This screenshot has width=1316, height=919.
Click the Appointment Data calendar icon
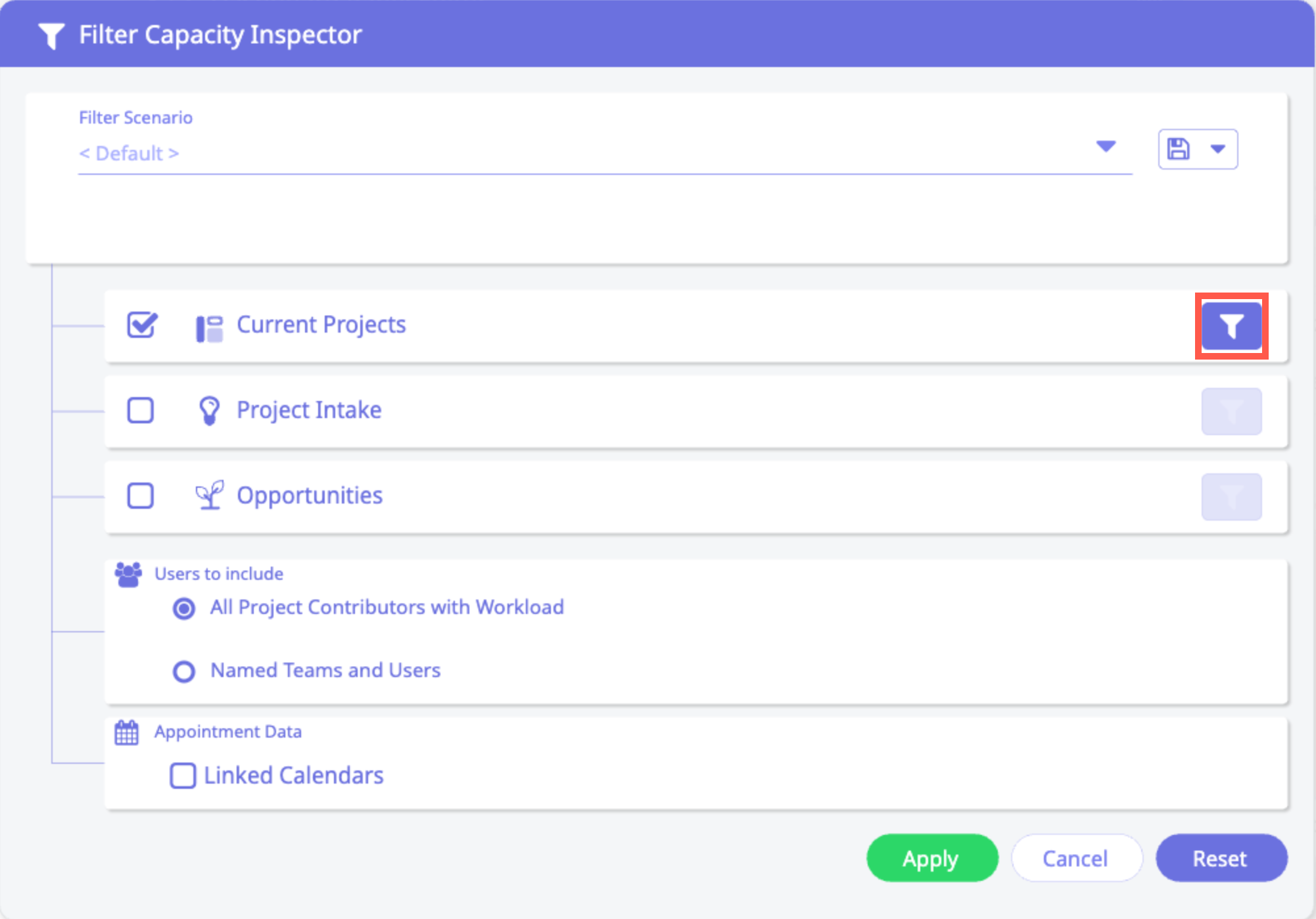click(x=127, y=732)
